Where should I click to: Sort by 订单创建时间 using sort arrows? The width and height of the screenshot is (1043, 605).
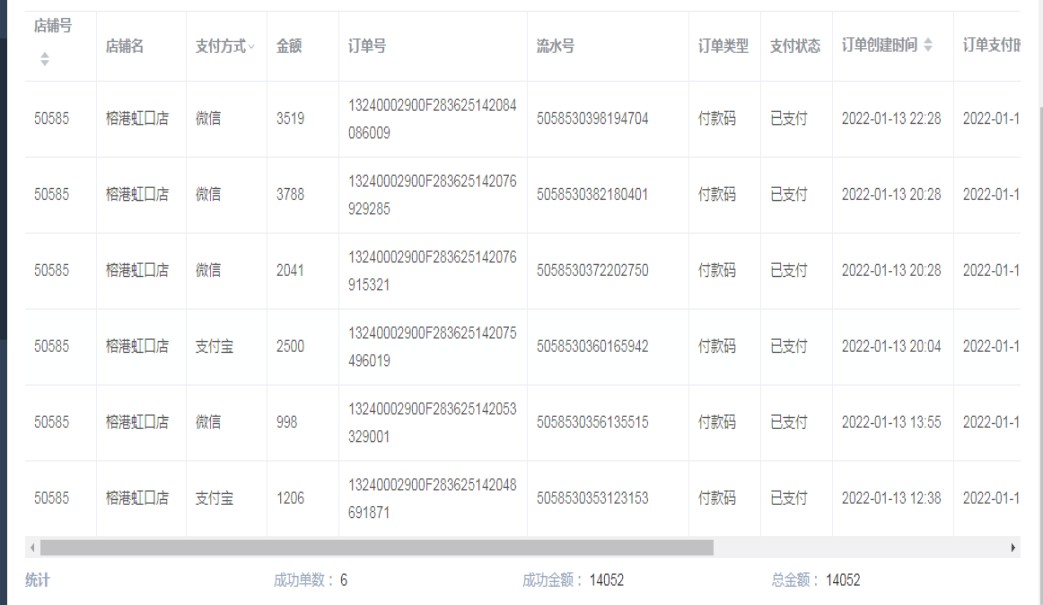coord(928,46)
